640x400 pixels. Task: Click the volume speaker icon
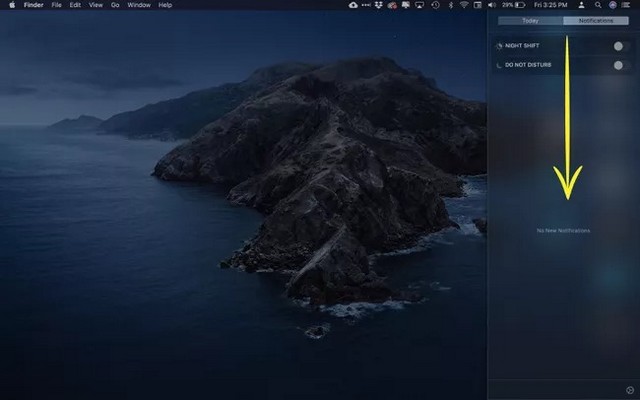click(492, 5)
